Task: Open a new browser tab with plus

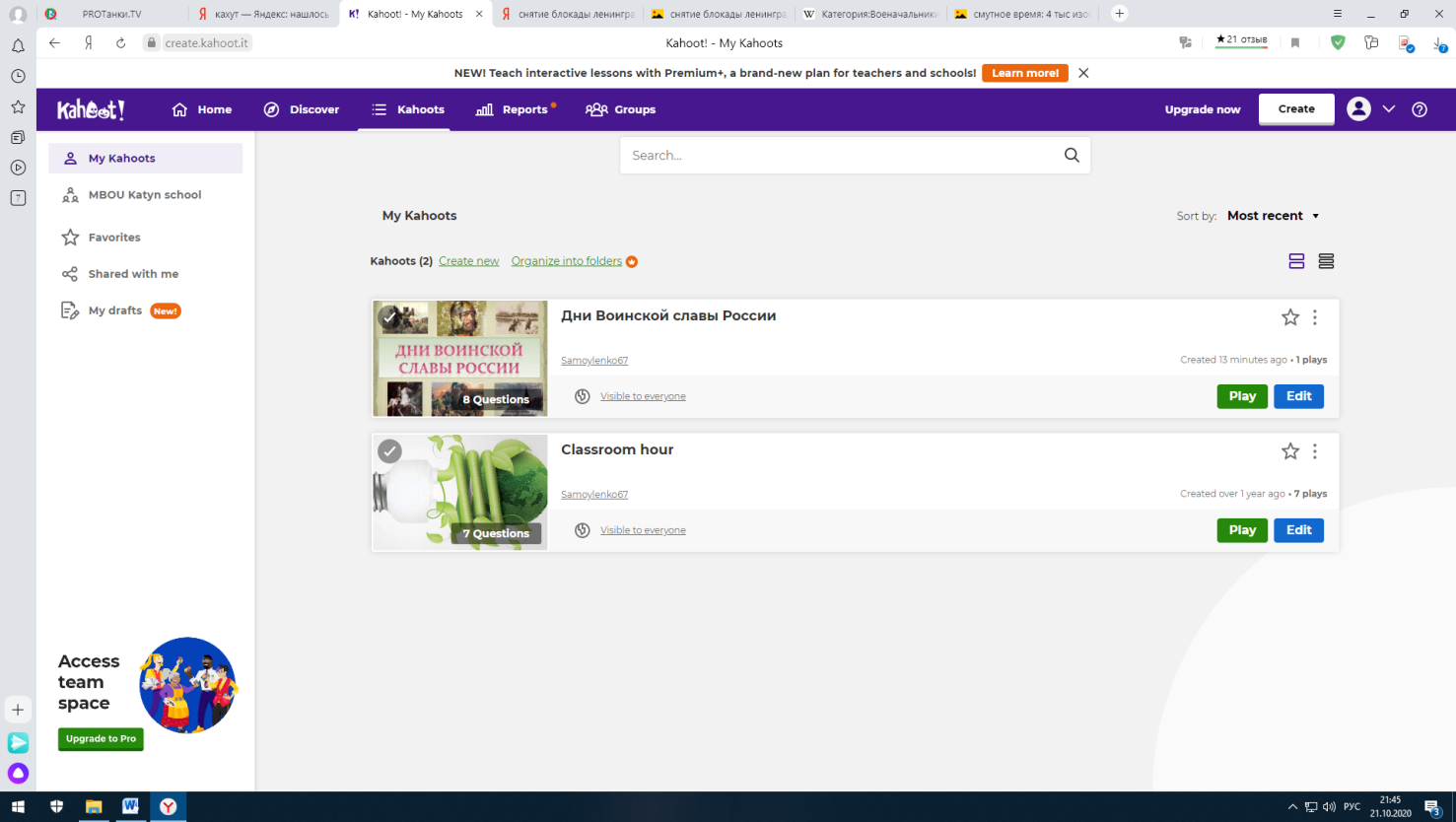Action: pyautogui.click(x=1119, y=14)
